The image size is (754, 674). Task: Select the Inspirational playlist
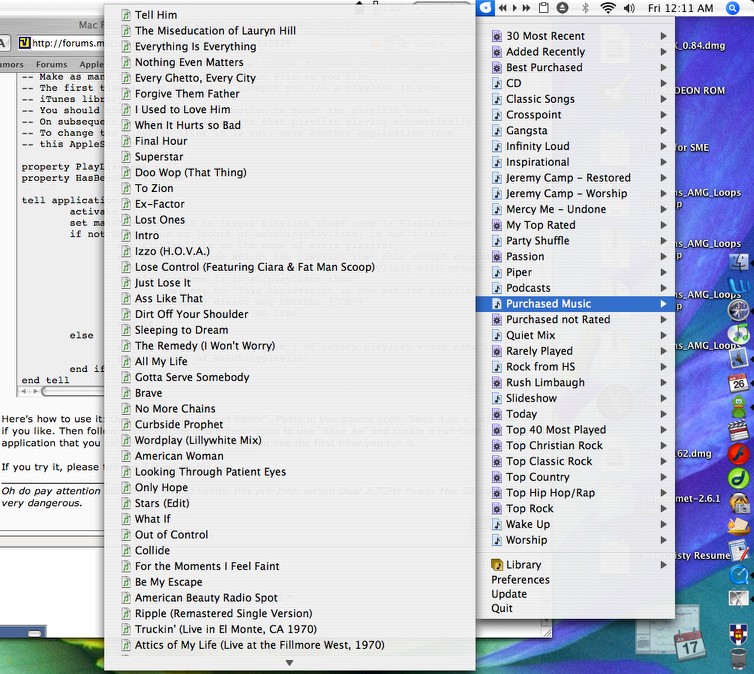(x=576, y=162)
